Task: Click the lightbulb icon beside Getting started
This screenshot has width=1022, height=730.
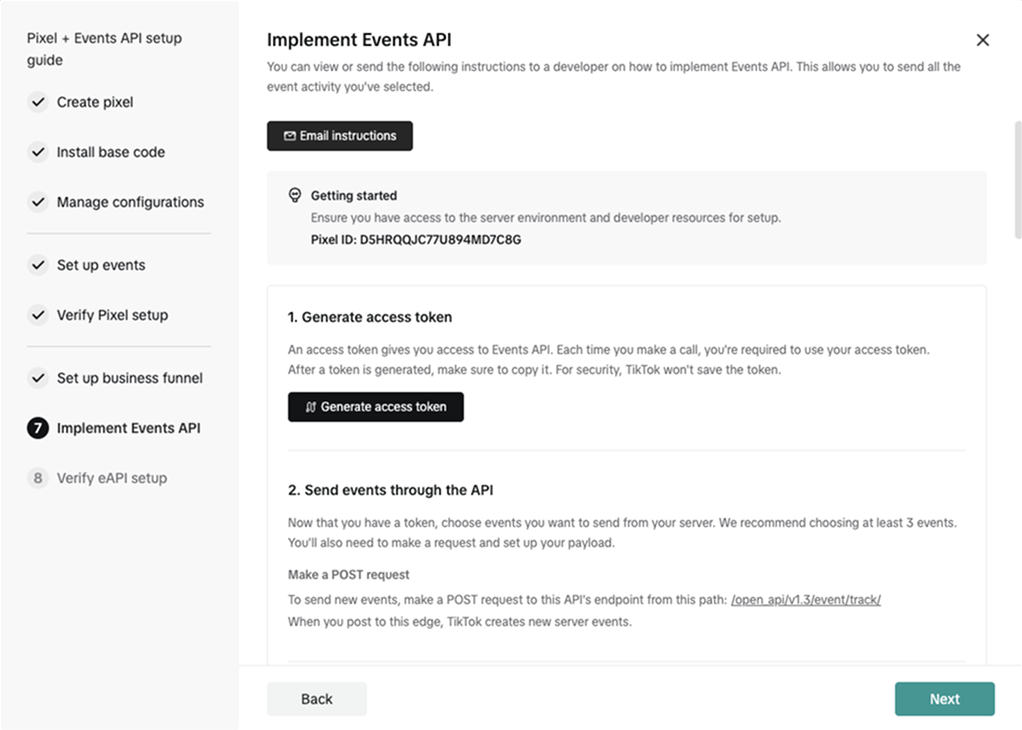Action: point(295,195)
